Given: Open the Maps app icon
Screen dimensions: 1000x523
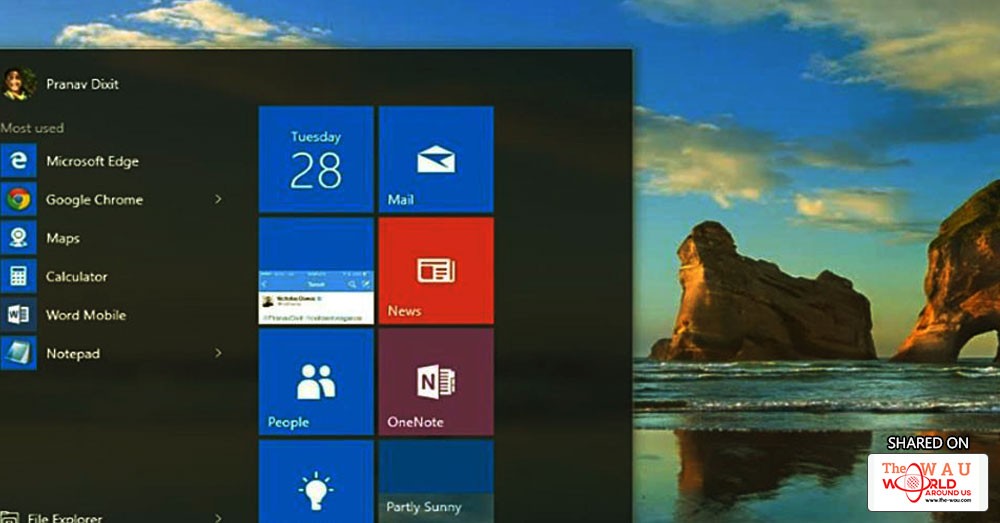Looking at the screenshot, I should pos(18,238).
